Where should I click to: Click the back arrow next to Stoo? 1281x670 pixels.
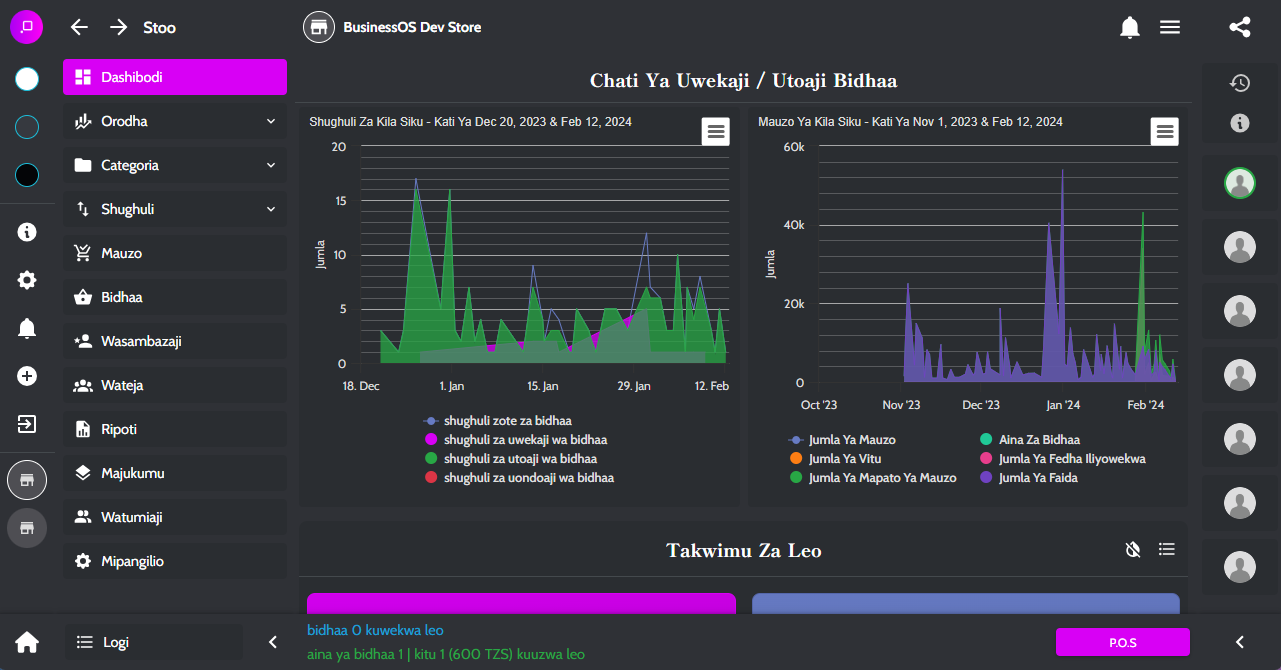click(79, 28)
